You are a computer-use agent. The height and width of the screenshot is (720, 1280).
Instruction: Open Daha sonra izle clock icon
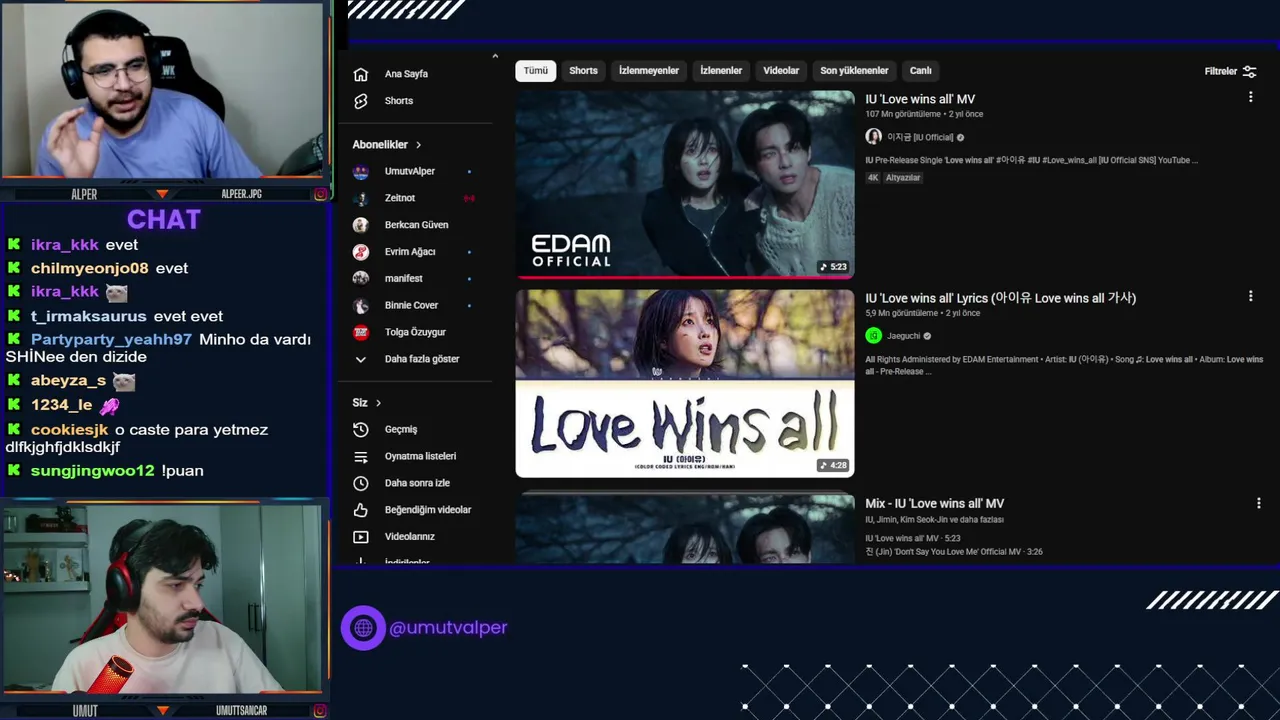click(361, 483)
